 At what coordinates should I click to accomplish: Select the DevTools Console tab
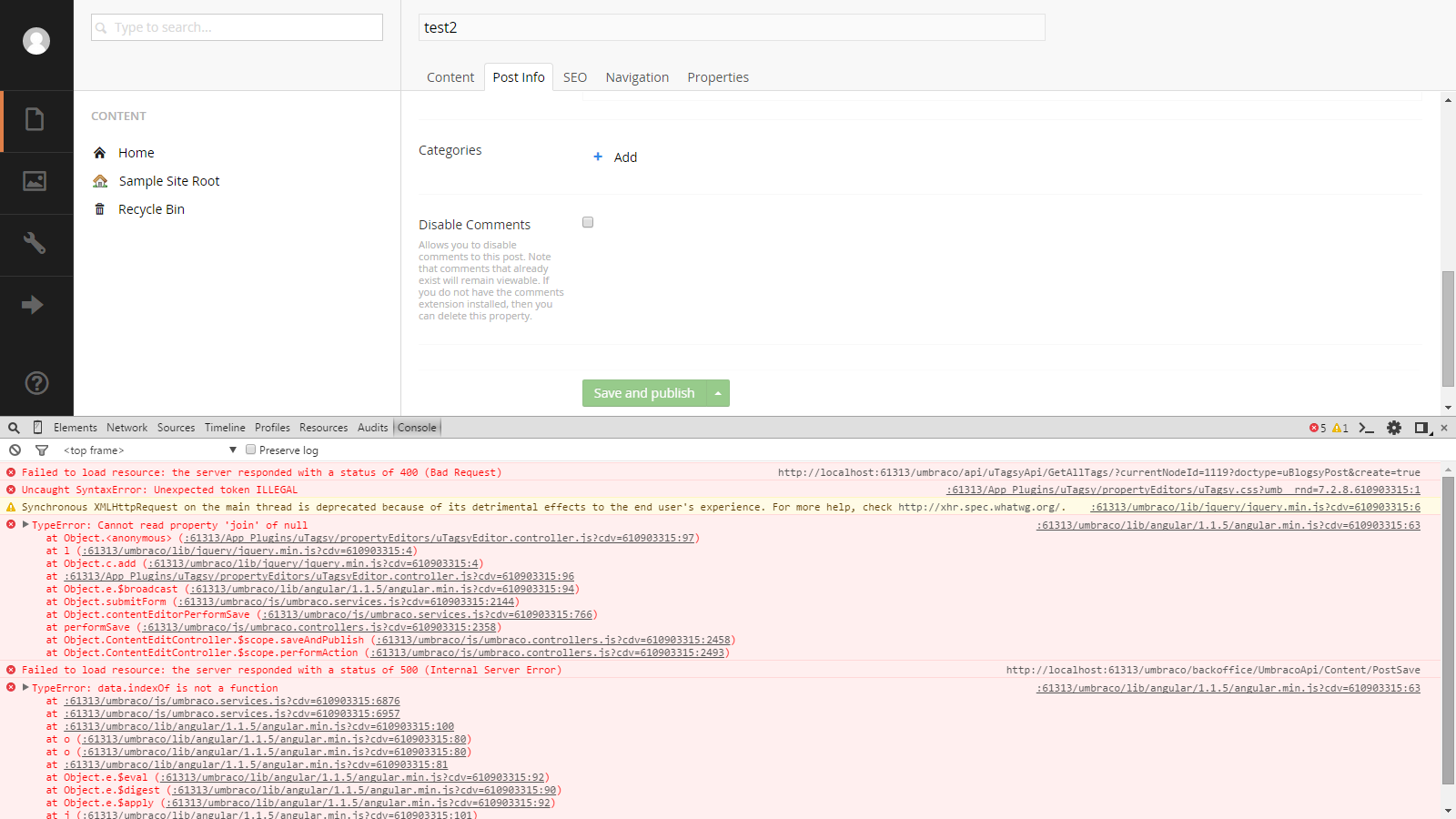[417, 428]
